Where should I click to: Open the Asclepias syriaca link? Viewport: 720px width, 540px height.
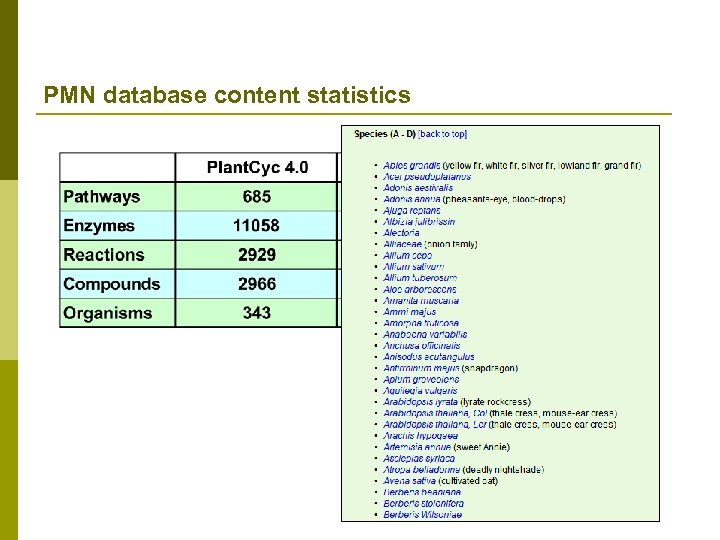pos(419,458)
